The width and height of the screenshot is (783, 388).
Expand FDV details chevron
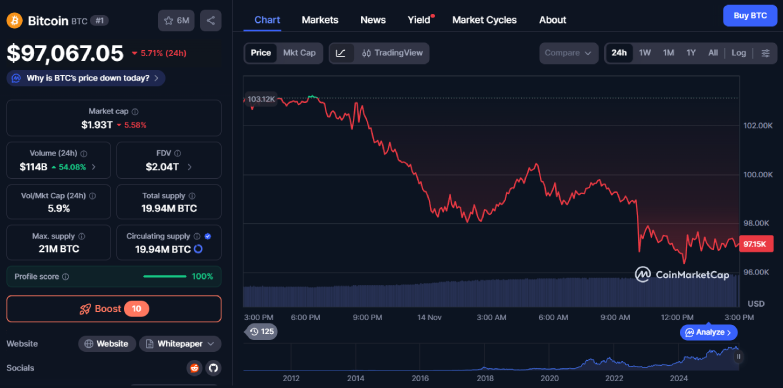coord(189,167)
